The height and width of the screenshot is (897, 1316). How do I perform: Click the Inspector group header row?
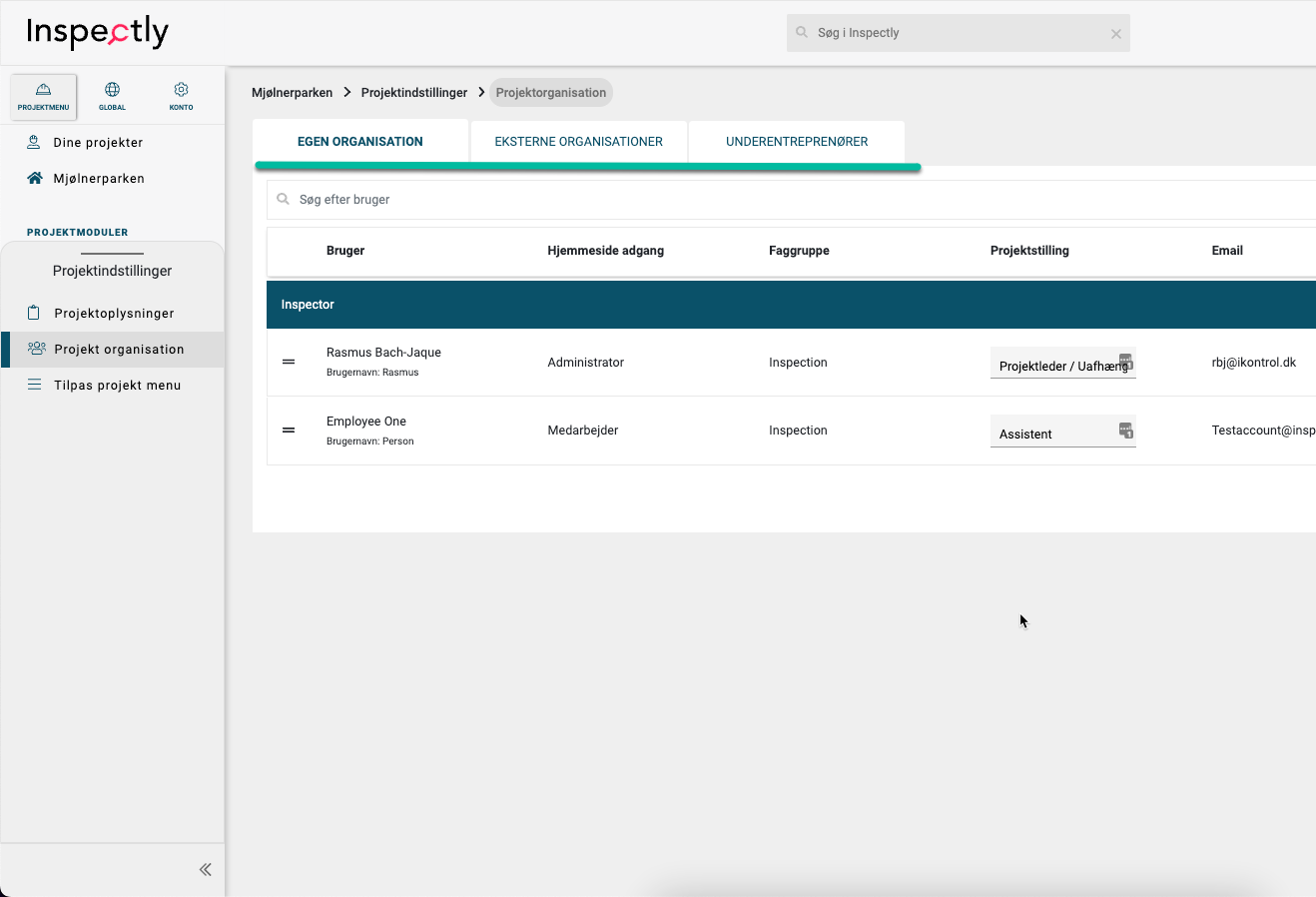click(x=791, y=305)
